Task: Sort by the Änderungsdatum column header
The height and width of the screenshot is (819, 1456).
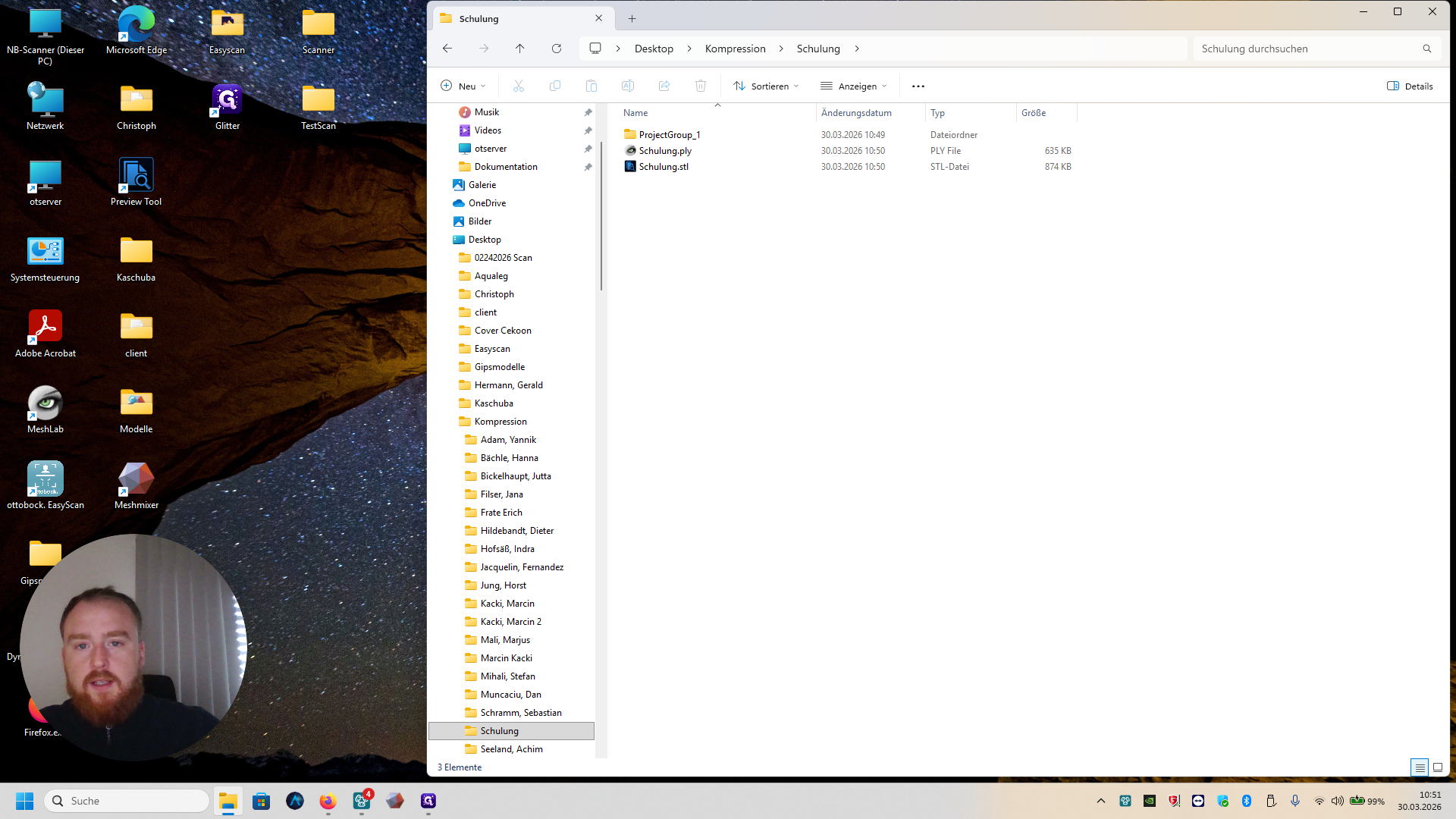Action: click(856, 113)
